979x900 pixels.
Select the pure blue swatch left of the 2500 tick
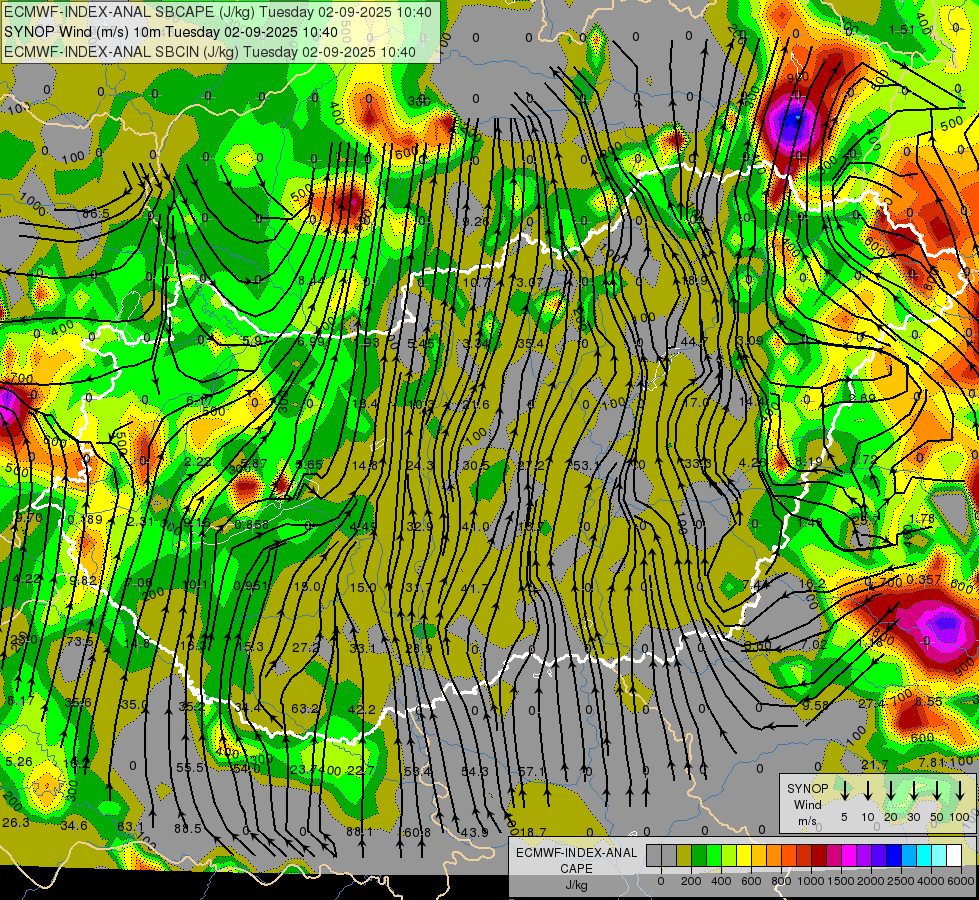(894, 855)
